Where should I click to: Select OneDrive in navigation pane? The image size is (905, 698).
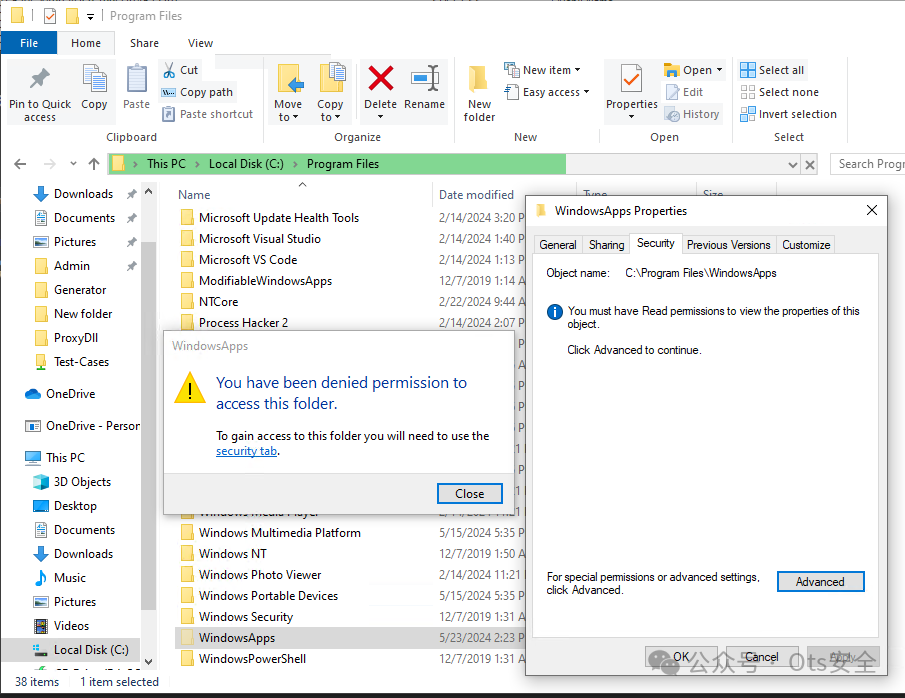[70, 394]
